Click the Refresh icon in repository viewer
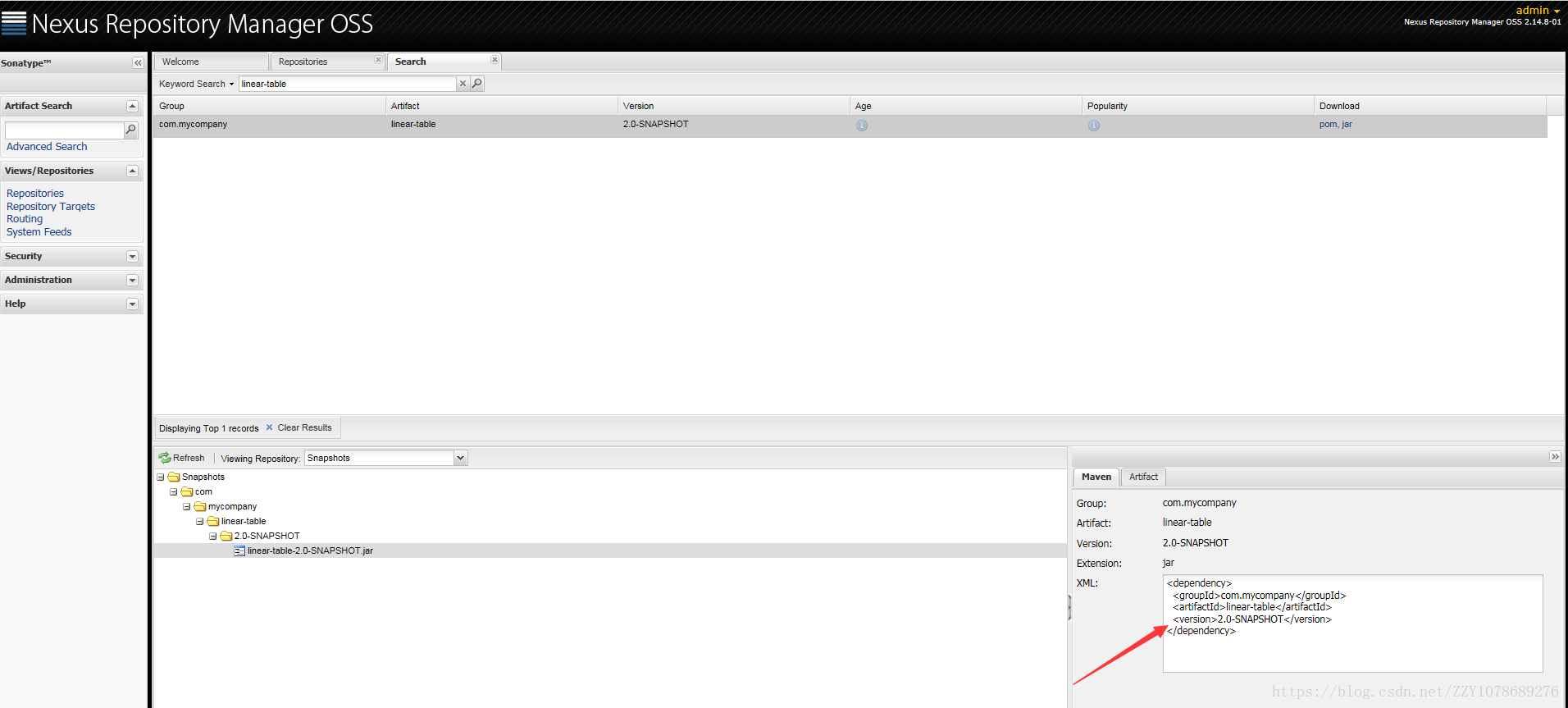The image size is (1568, 708). point(165,458)
